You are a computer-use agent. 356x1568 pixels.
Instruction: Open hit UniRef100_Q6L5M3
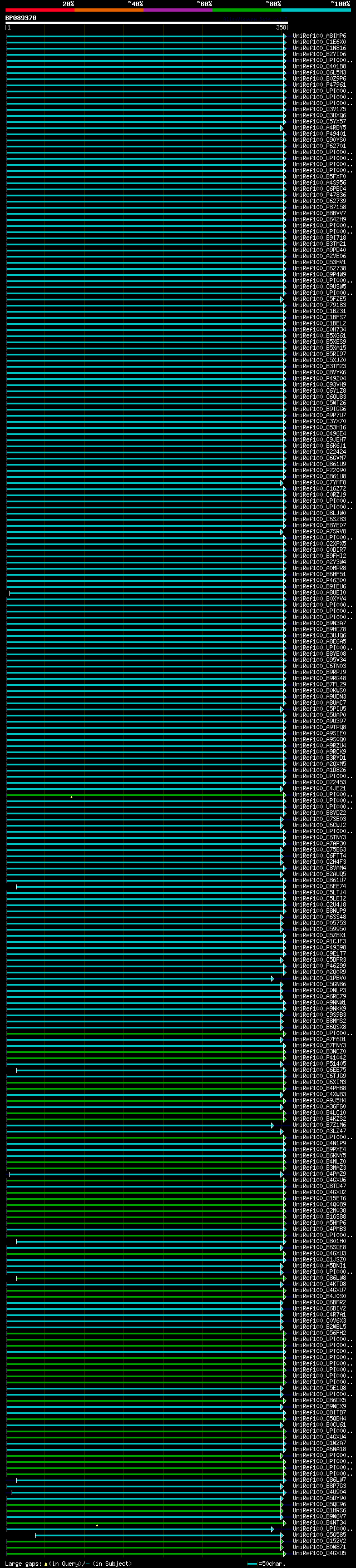tap(319, 72)
